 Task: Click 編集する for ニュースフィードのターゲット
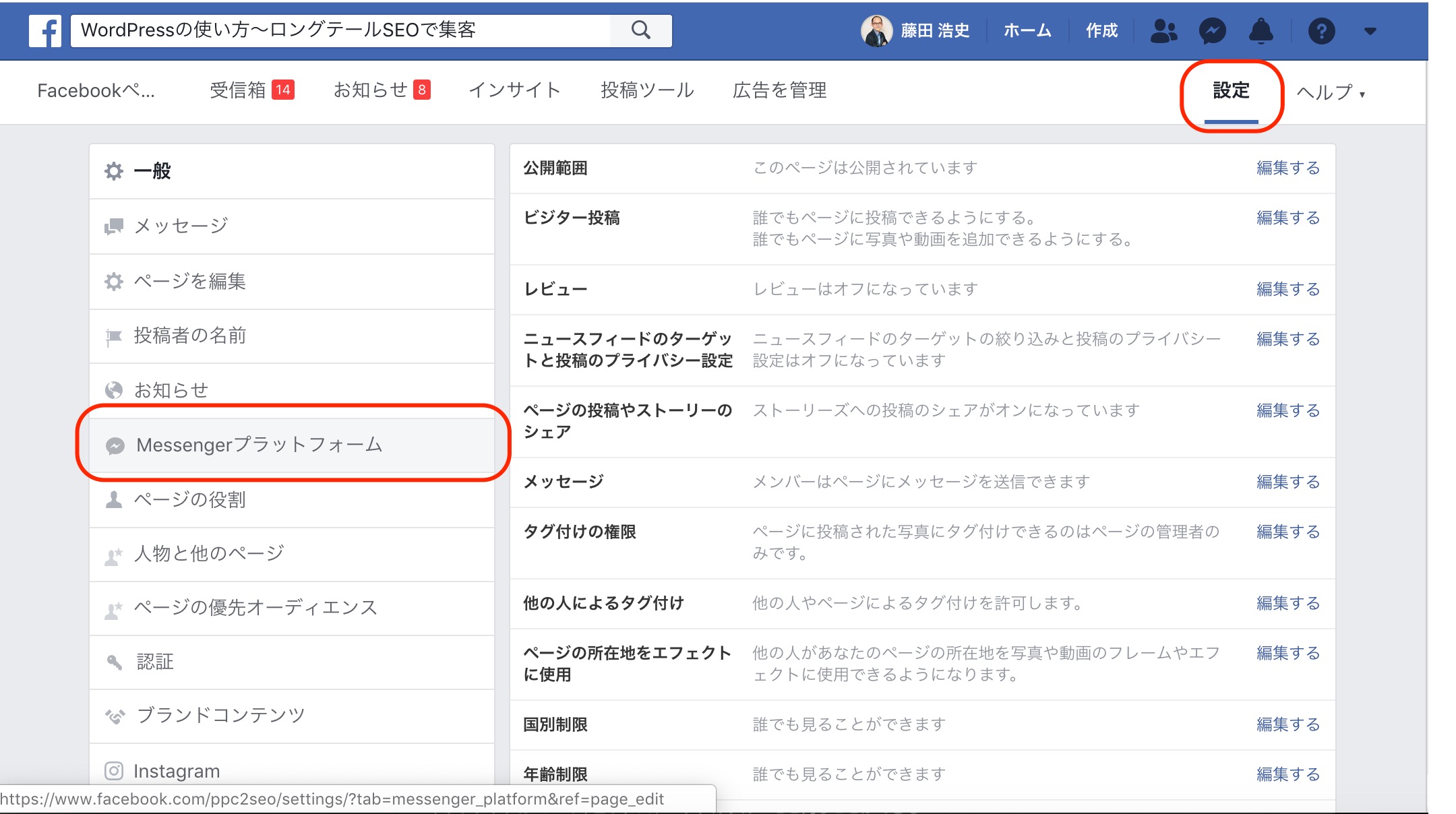tap(1288, 339)
